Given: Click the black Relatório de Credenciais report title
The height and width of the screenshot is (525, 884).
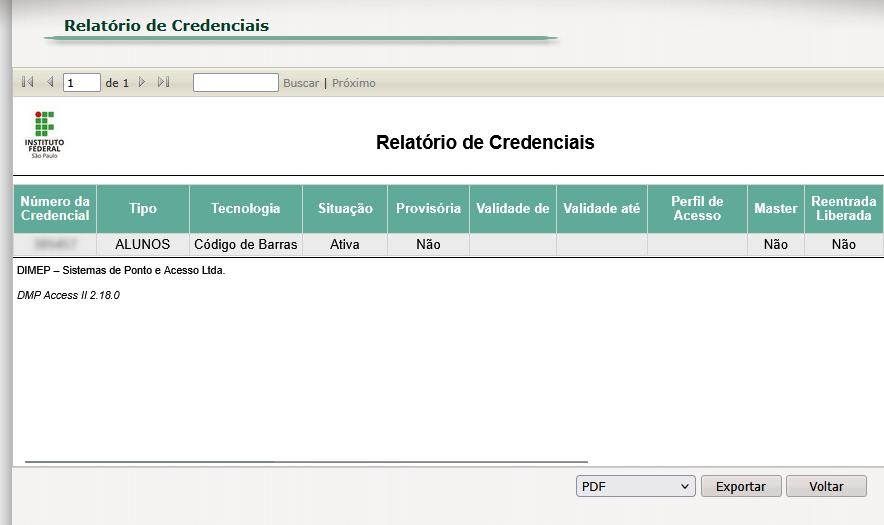Looking at the screenshot, I should 485,142.
